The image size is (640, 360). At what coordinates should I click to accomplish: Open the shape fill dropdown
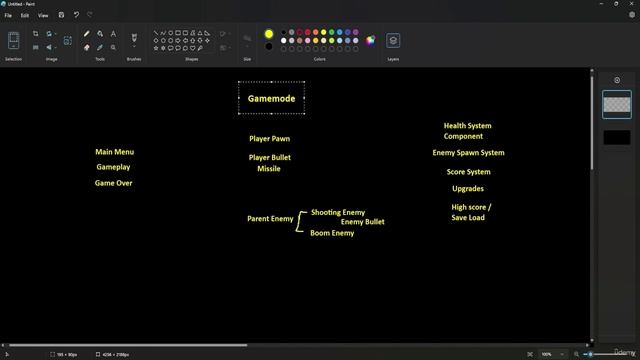point(224,48)
